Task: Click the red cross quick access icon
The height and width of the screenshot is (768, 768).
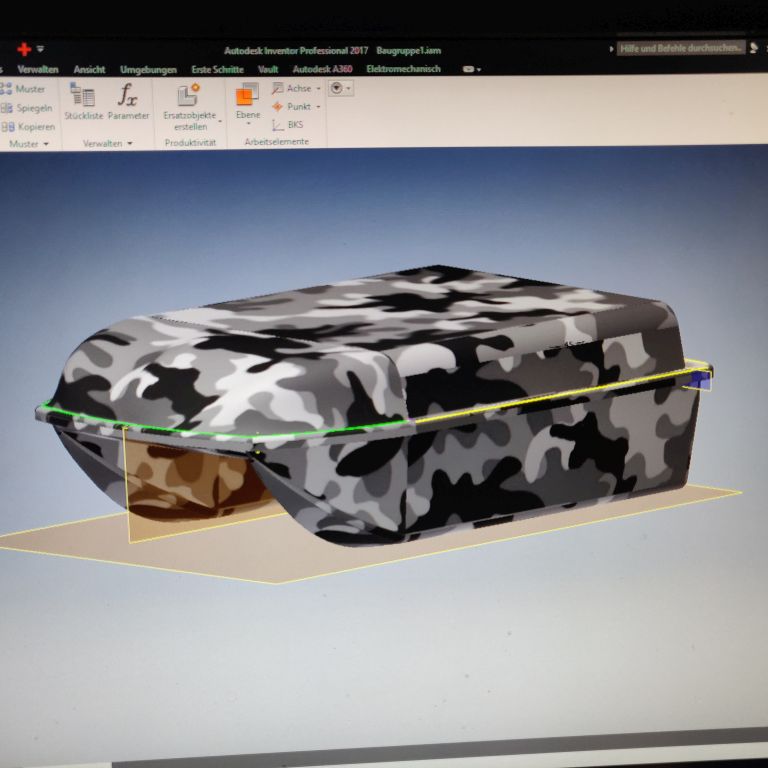Action: pyautogui.click(x=24, y=49)
